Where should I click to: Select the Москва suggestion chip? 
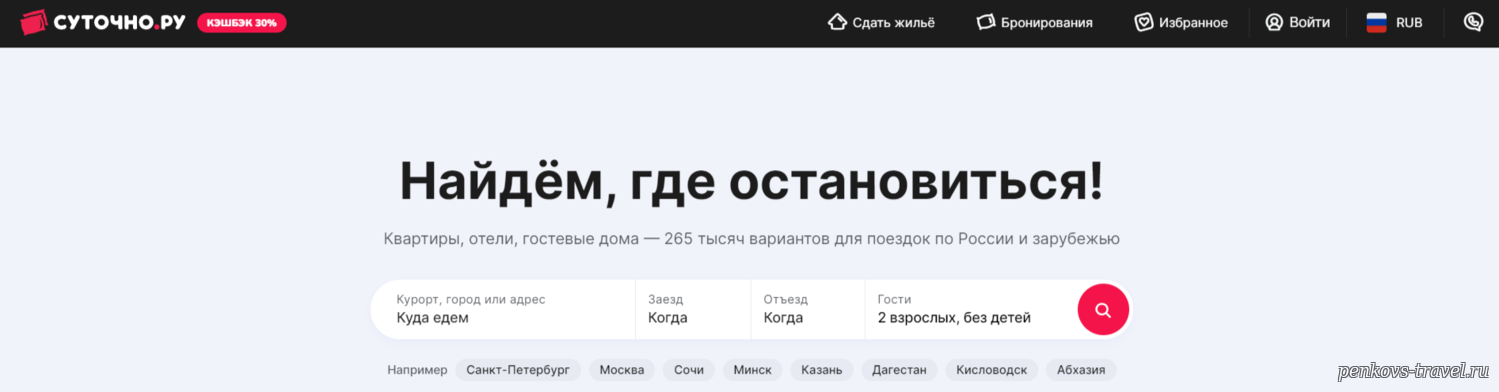click(x=622, y=370)
